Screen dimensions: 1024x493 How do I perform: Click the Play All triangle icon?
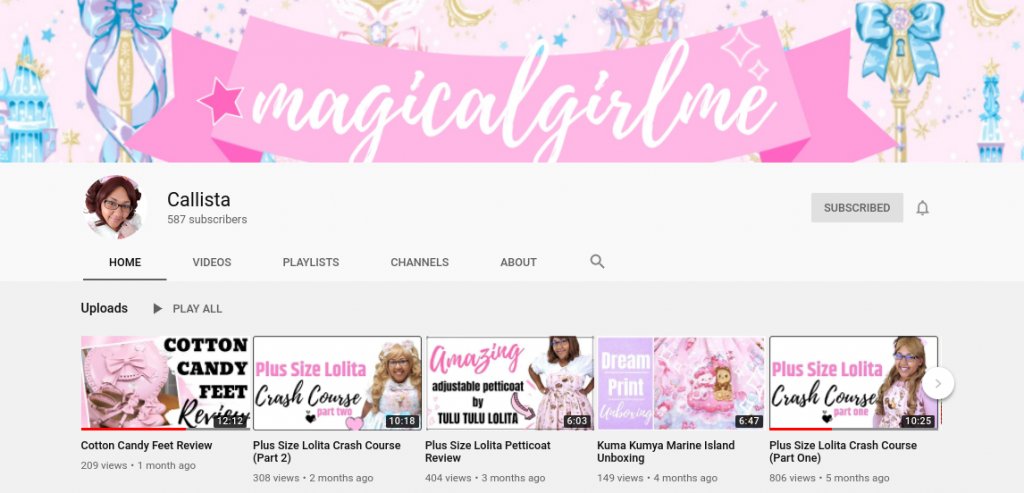[x=157, y=309]
